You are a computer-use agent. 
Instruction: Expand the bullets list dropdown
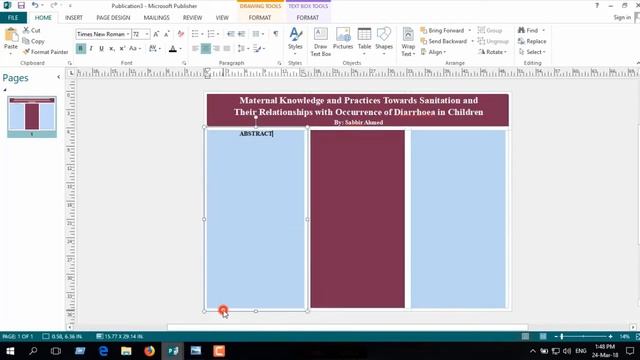point(202,34)
